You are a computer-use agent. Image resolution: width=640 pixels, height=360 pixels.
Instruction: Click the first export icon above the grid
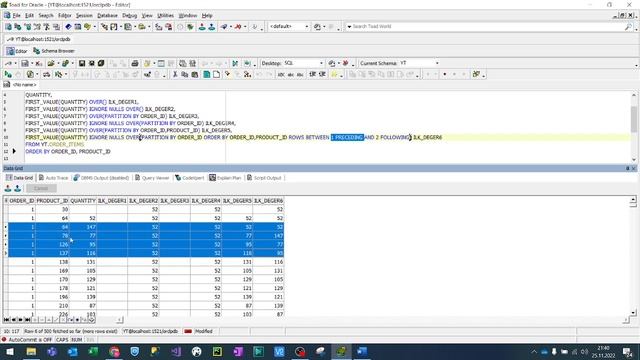[8, 188]
